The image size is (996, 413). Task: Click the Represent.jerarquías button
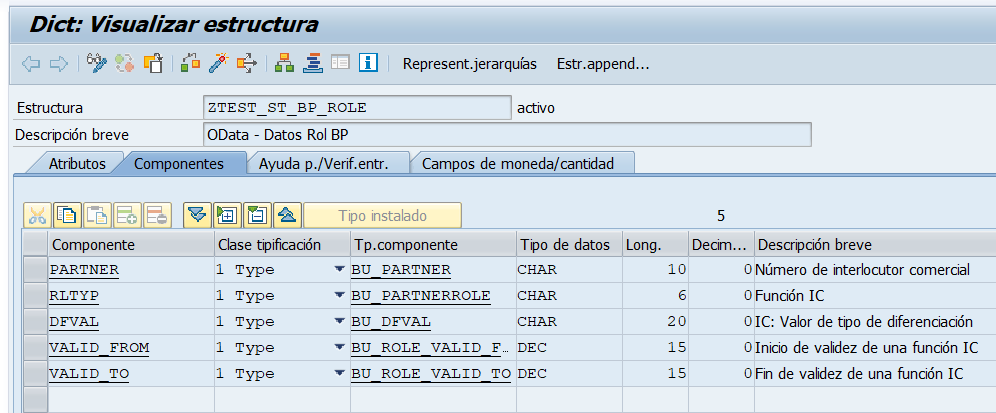(469, 64)
